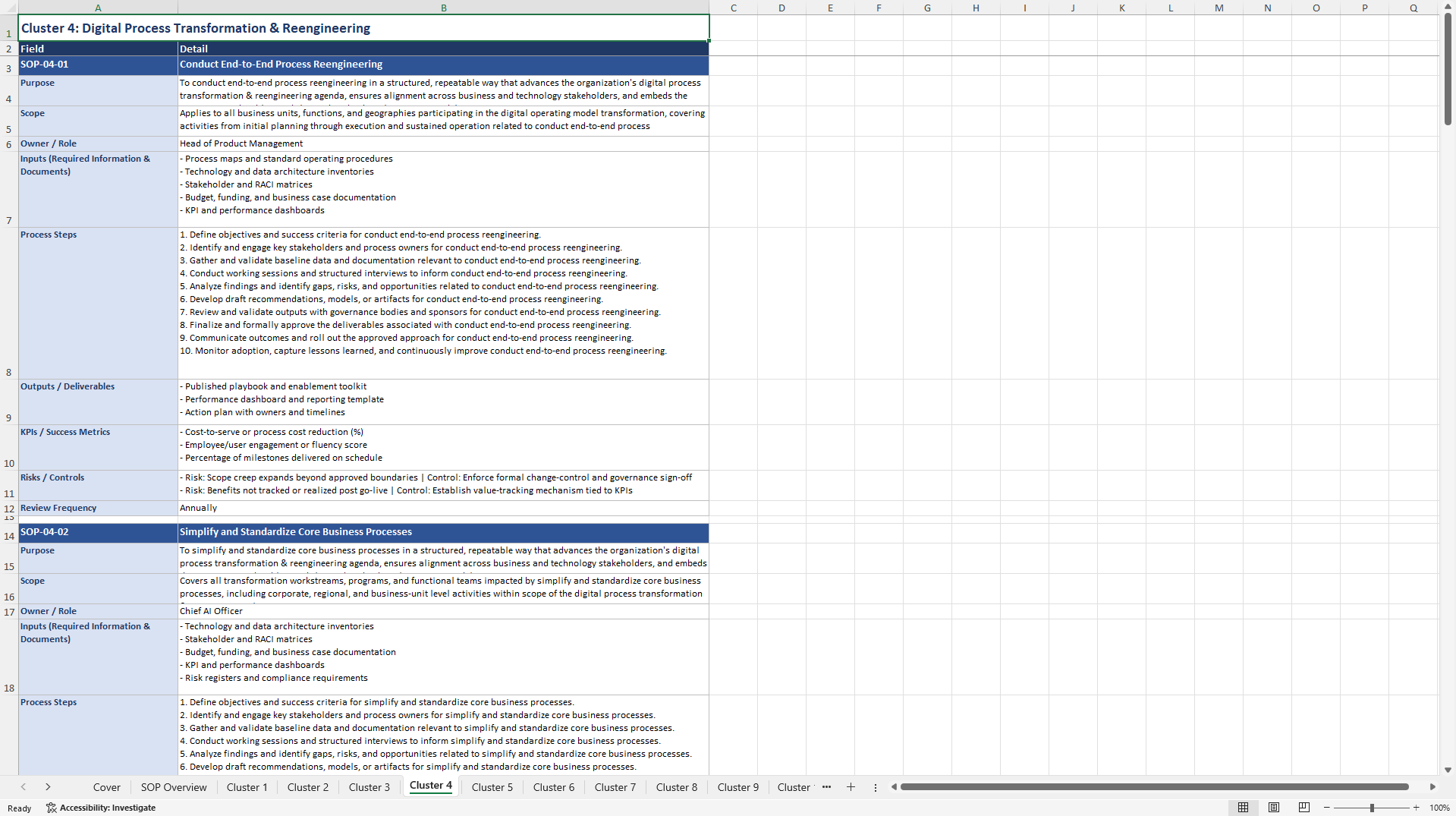Screen dimensions: 1456x816
Task: Click 'Annually' review frequency cell
Action: 444,508
